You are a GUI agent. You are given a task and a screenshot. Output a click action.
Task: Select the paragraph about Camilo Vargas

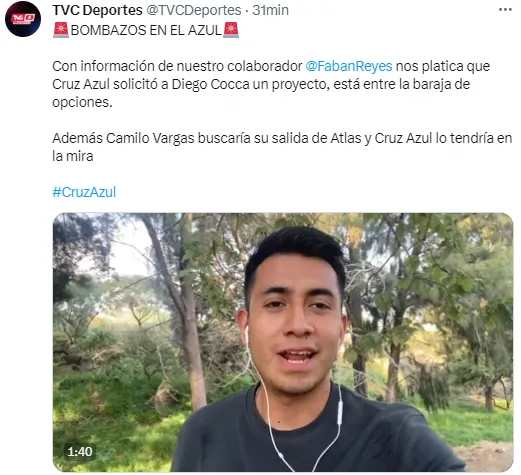[282, 147]
